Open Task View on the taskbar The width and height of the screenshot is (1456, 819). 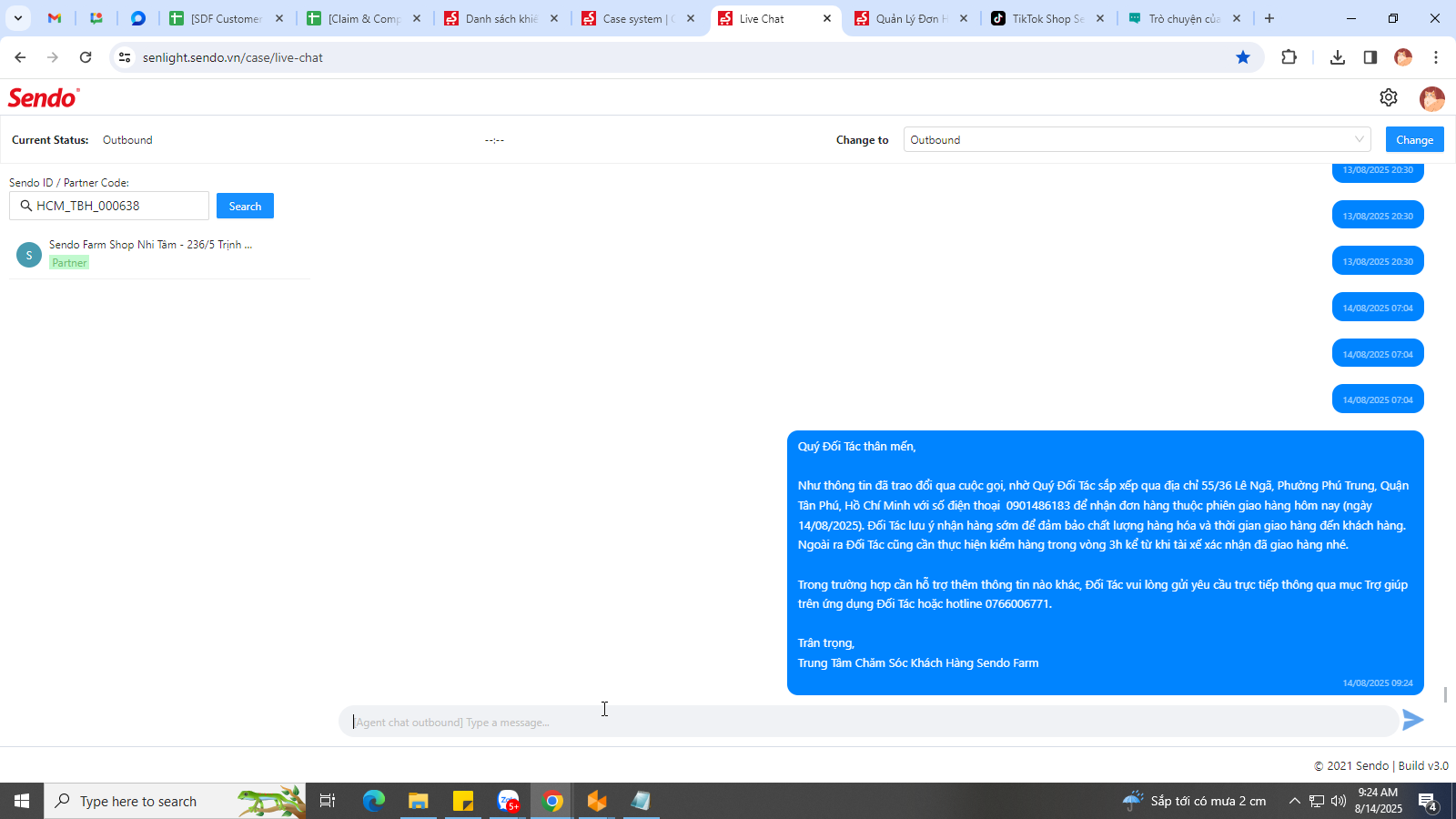(x=328, y=801)
